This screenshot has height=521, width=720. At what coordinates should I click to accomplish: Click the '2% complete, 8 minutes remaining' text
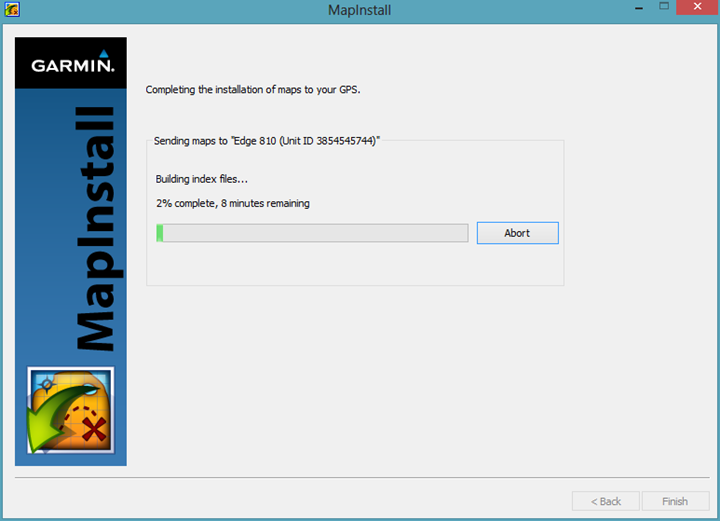coord(233,203)
